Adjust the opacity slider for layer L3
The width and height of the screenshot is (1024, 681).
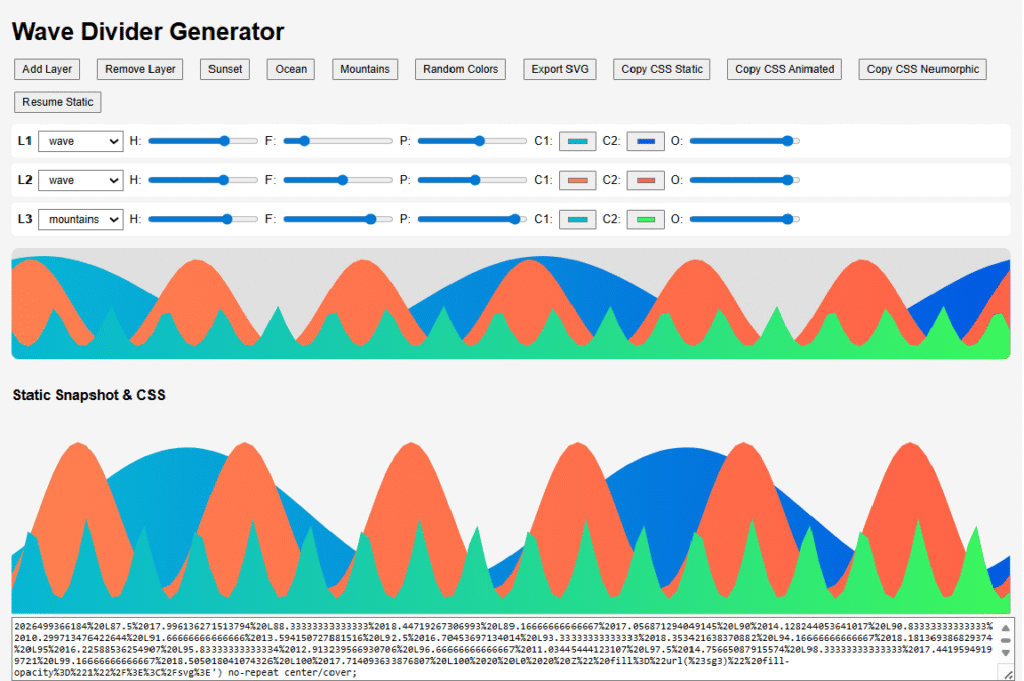(x=744, y=219)
